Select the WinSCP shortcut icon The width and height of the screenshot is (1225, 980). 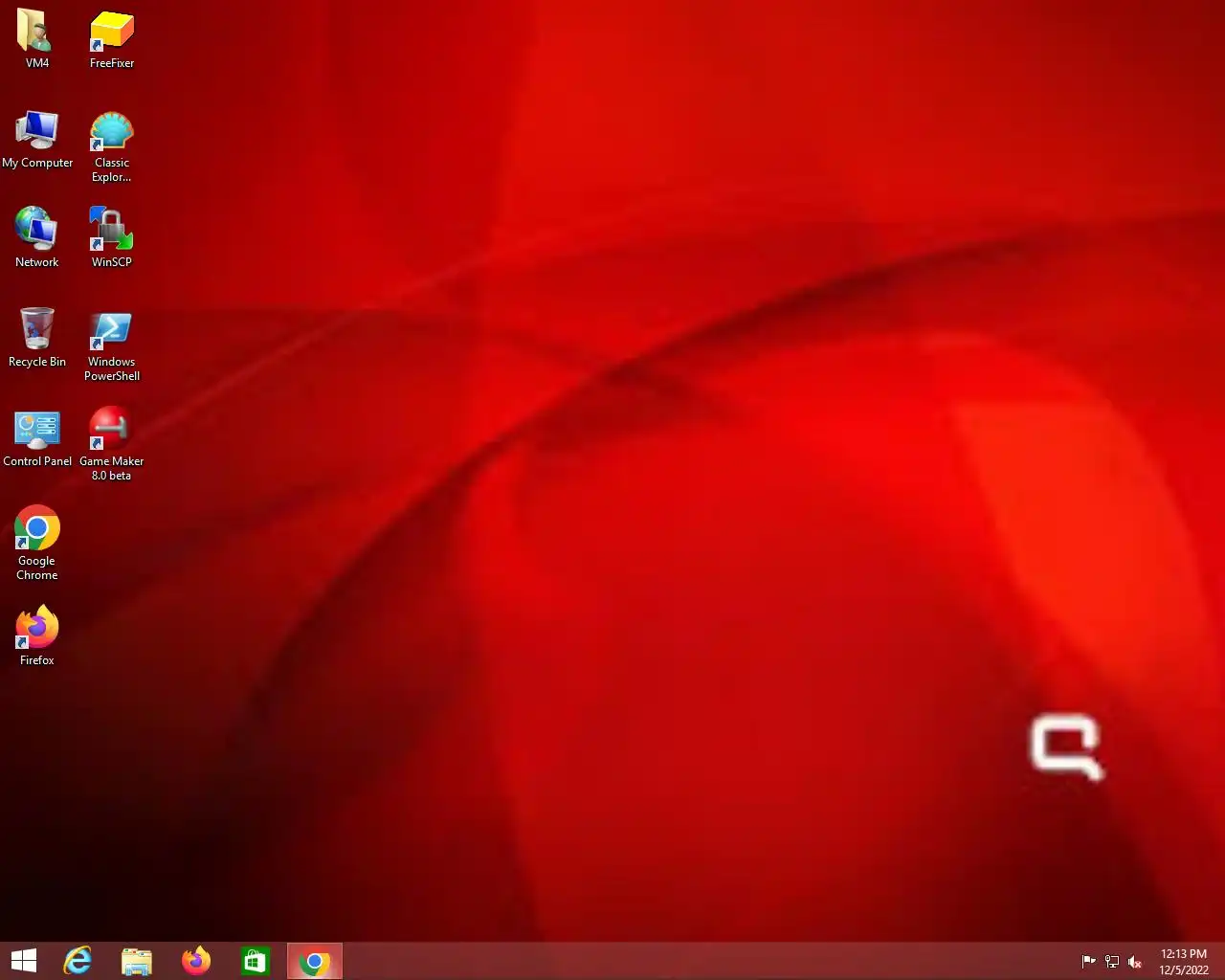(x=112, y=237)
